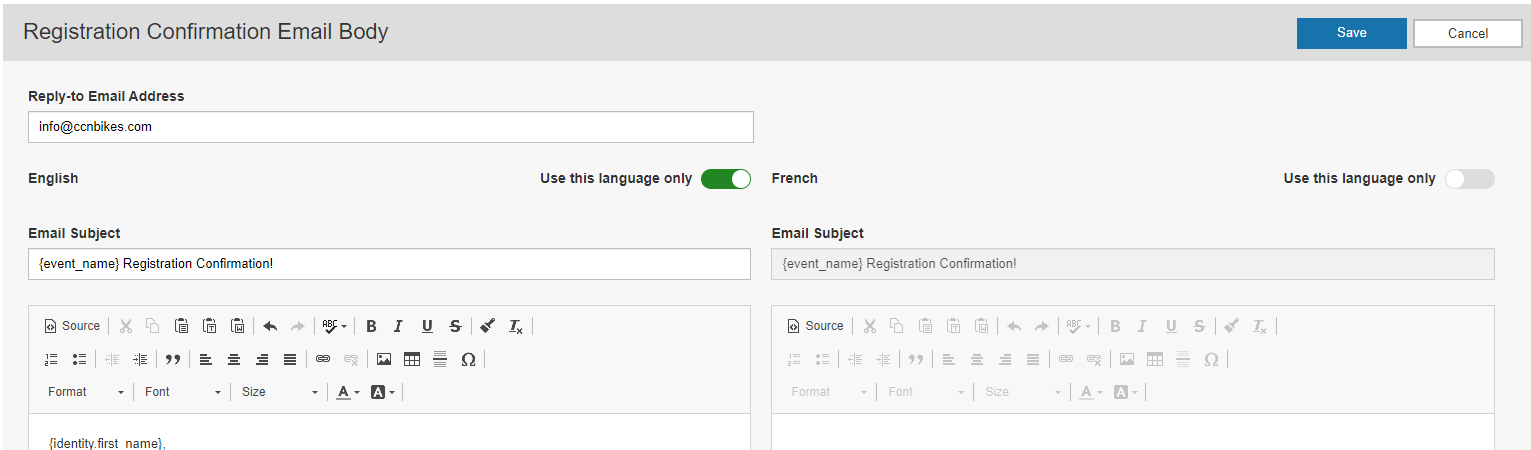Open text color picker in English editor
The height and width of the screenshot is (450, 1531).
[347, 392]
